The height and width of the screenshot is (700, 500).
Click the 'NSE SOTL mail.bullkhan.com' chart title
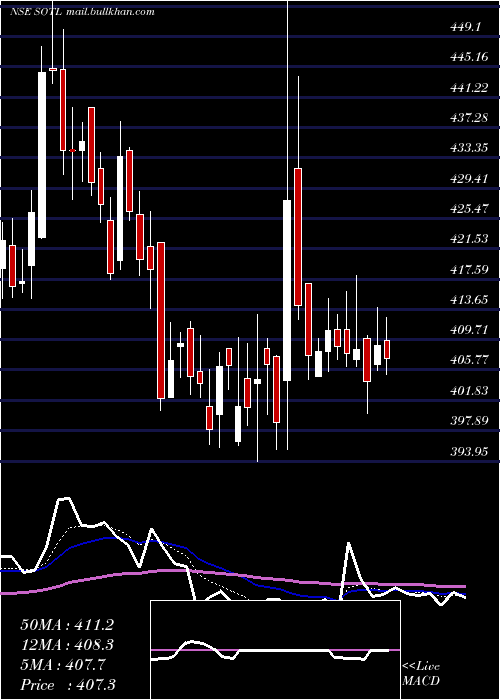click(82, 12)
